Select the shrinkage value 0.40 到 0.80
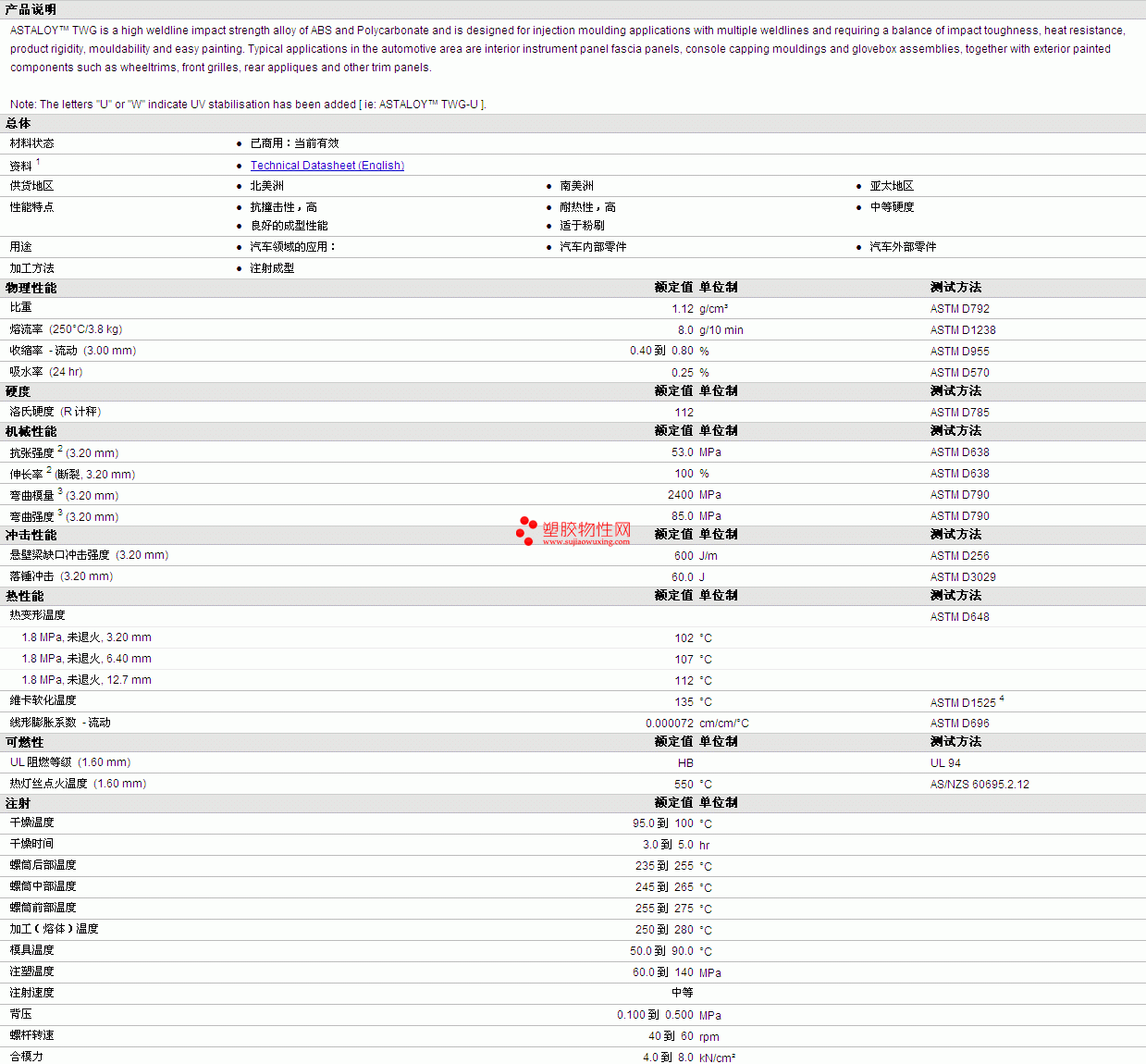 (x=661, y=351)
